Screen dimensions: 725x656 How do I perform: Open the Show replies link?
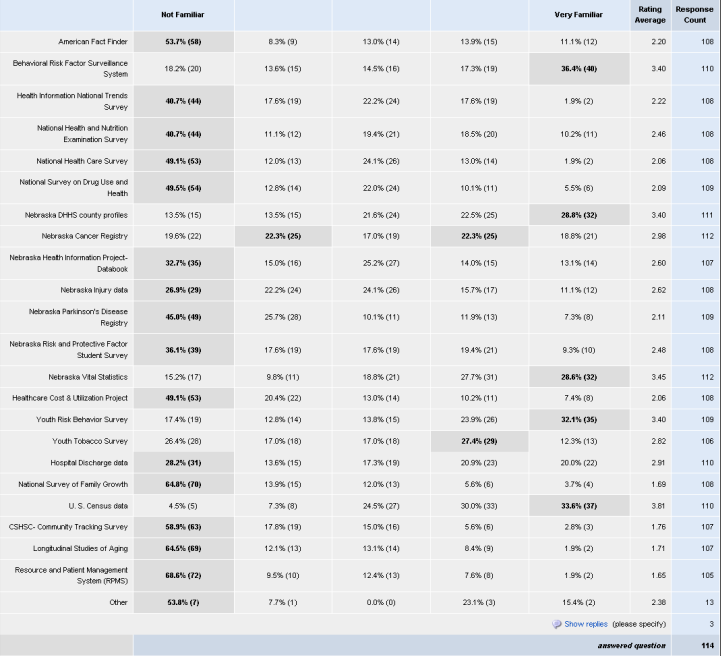point(586,624)
